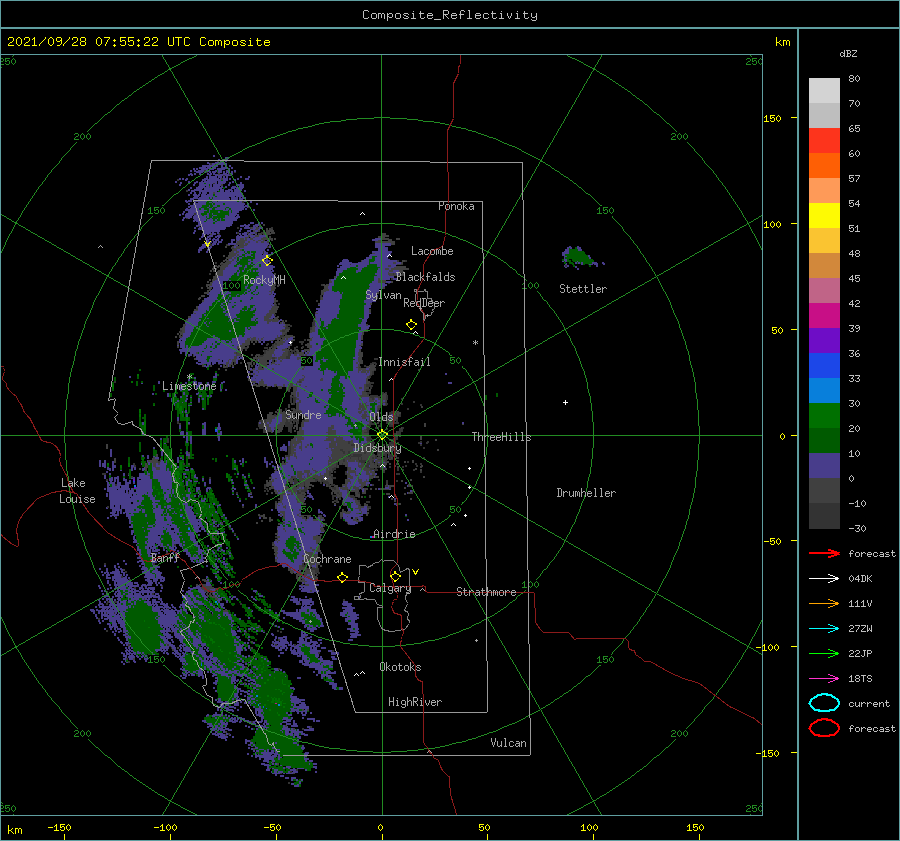Click the yellow diamond marker above Calgary label
Screen dimensions: 900x841
pos(395,576)
